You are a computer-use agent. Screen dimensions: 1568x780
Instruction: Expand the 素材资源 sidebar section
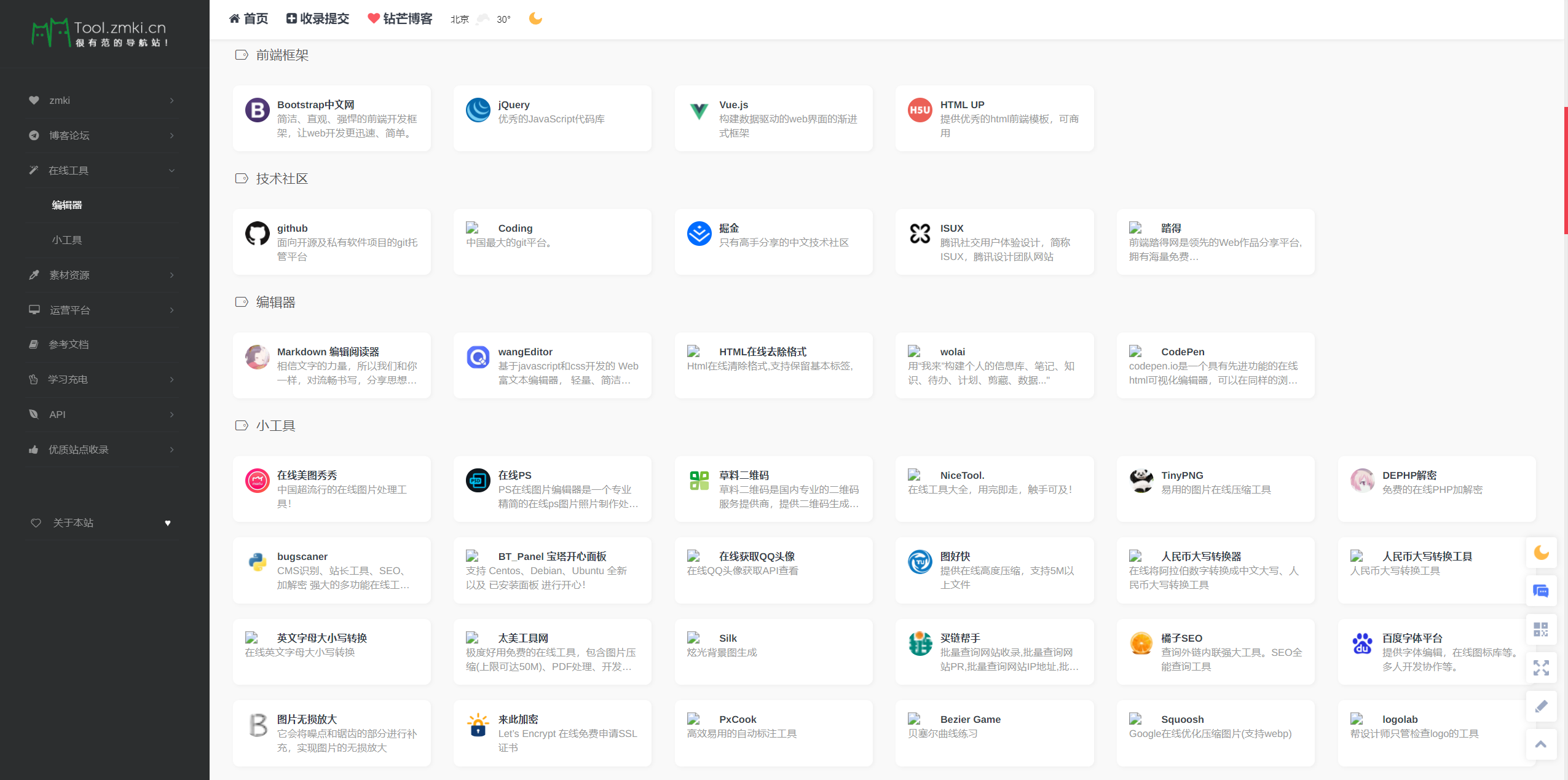[101, 275]
